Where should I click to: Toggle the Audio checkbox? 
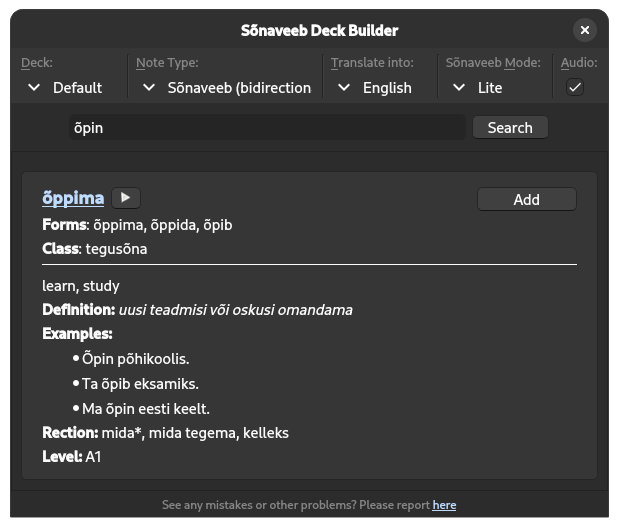(574, 87)
